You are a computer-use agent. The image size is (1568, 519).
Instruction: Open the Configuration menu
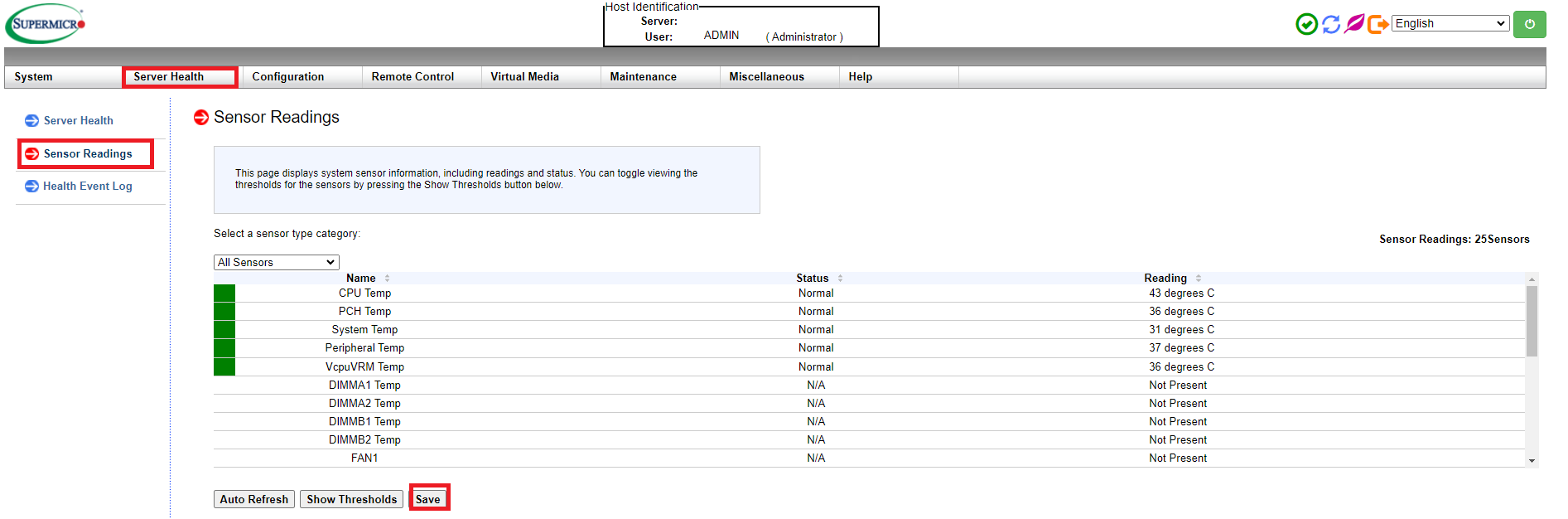coord(288,77)
